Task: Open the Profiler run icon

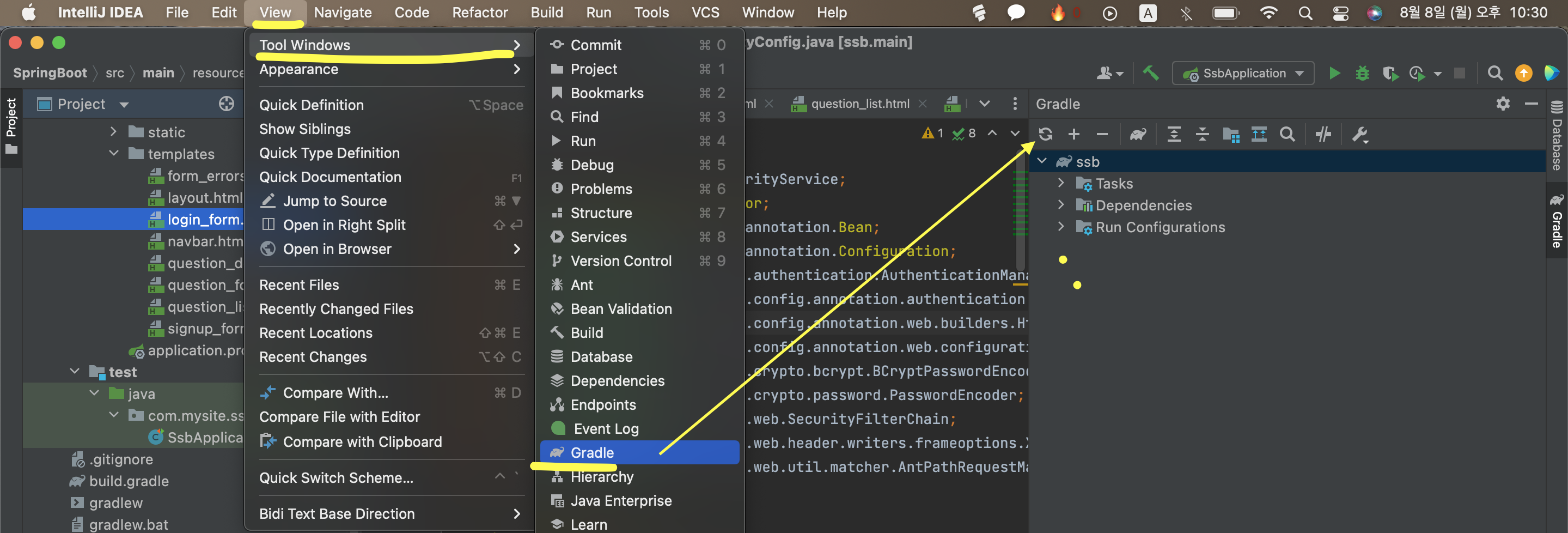Action: click(1417, 73)
